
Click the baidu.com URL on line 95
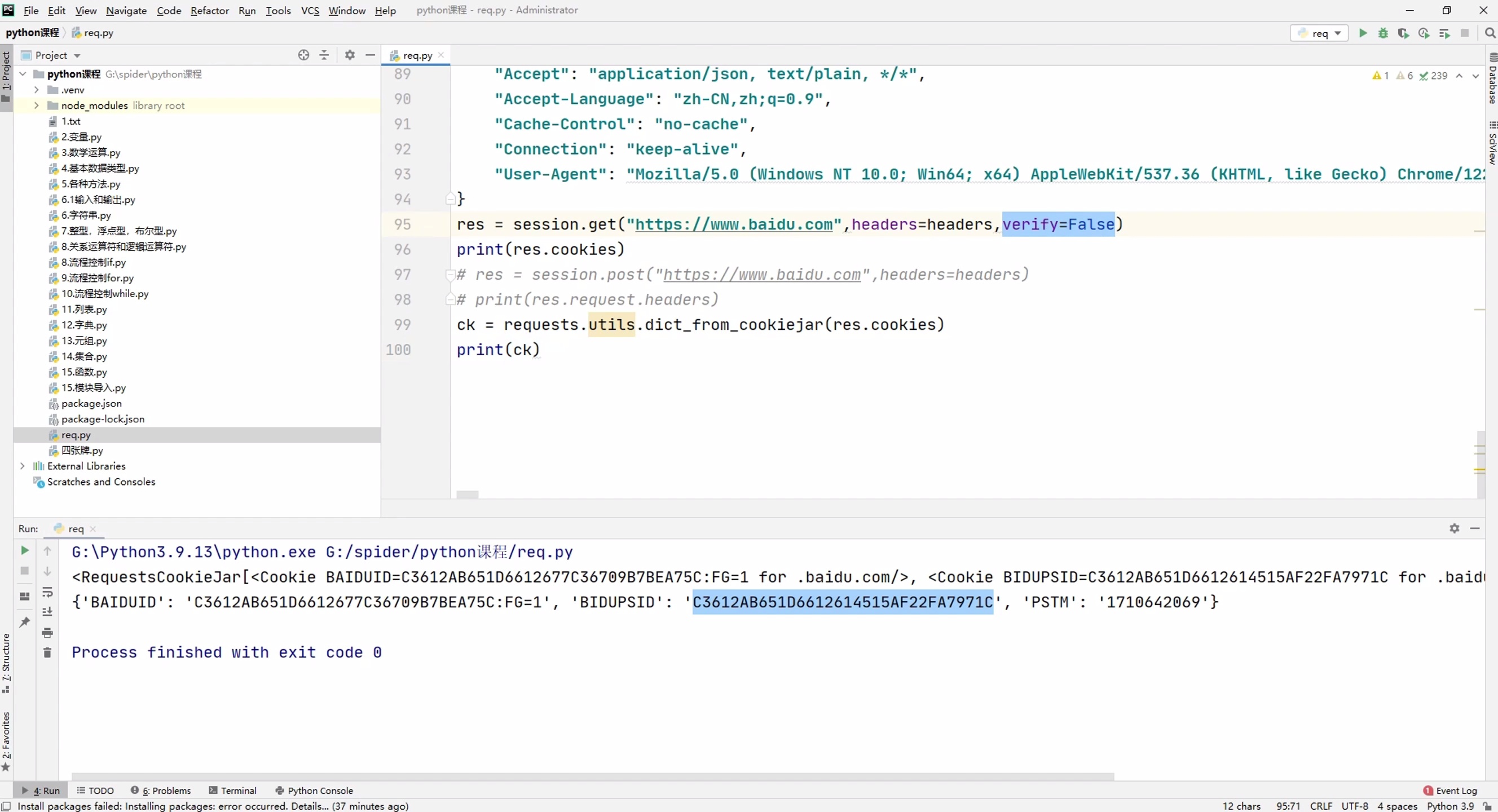click(x=733, y=224)
